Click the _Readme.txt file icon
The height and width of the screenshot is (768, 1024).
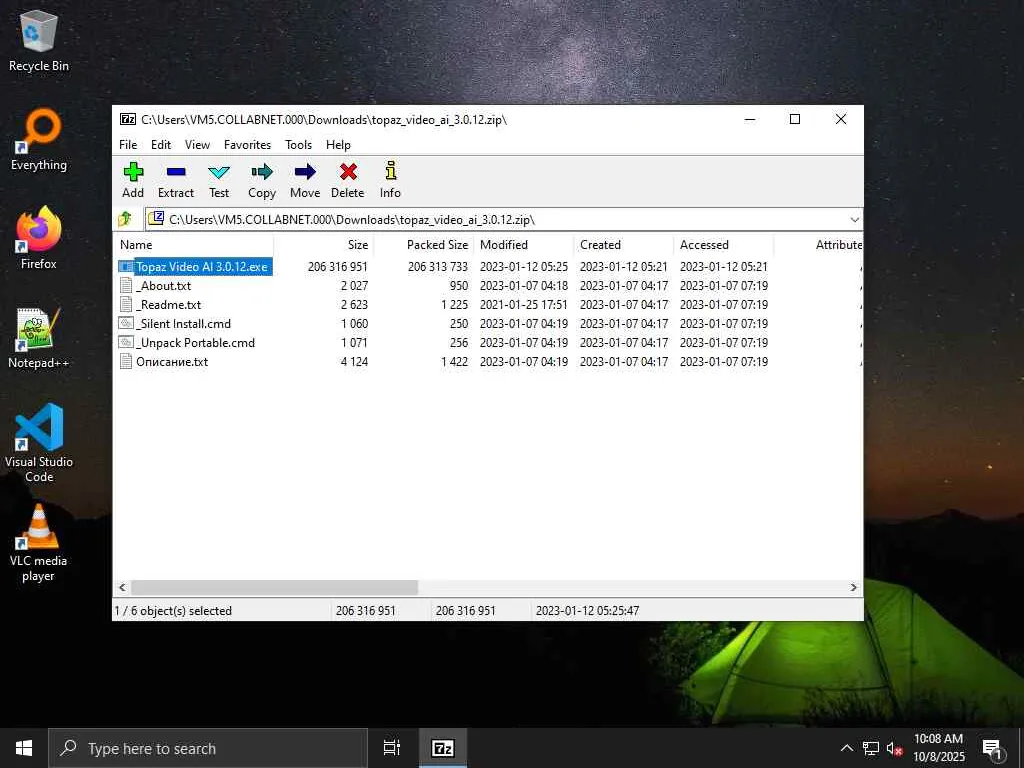(x=126, y=304)
